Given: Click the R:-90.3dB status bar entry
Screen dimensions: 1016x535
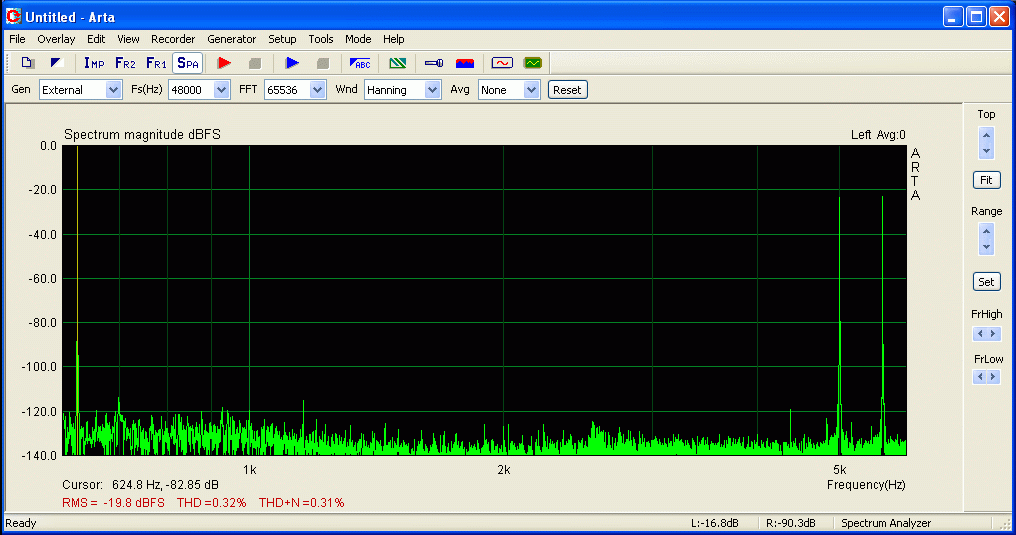Looking at the screenshot, I should [x=791, y=523].
